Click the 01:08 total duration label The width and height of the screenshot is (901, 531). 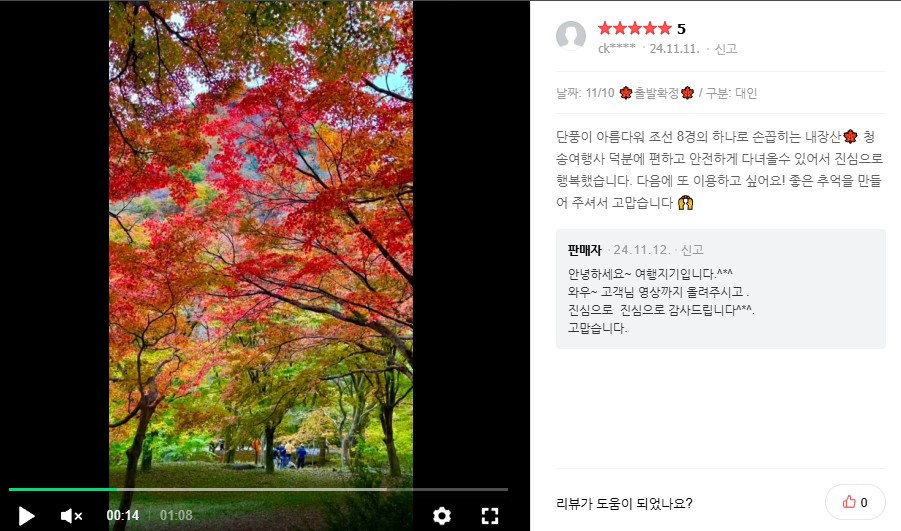pos(176,515)
